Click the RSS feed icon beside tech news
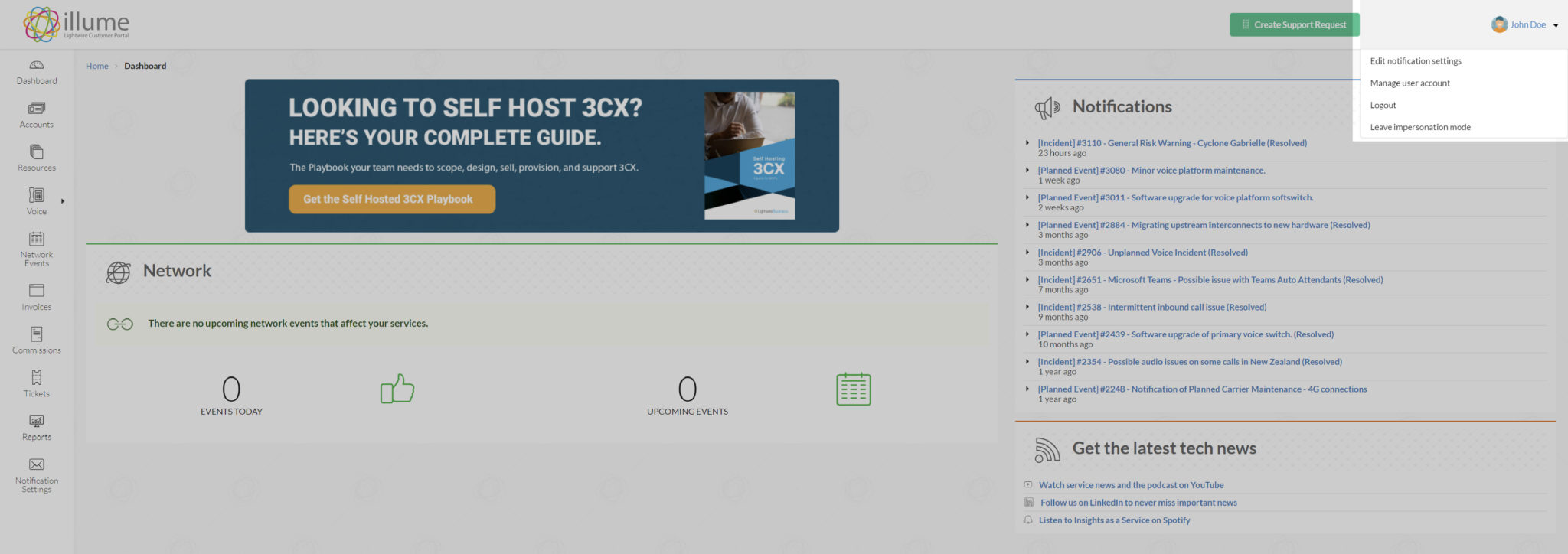Image resolution: width=1568 pixels, height=554 pixels. pyautogui.click(x=1047, y=450)
